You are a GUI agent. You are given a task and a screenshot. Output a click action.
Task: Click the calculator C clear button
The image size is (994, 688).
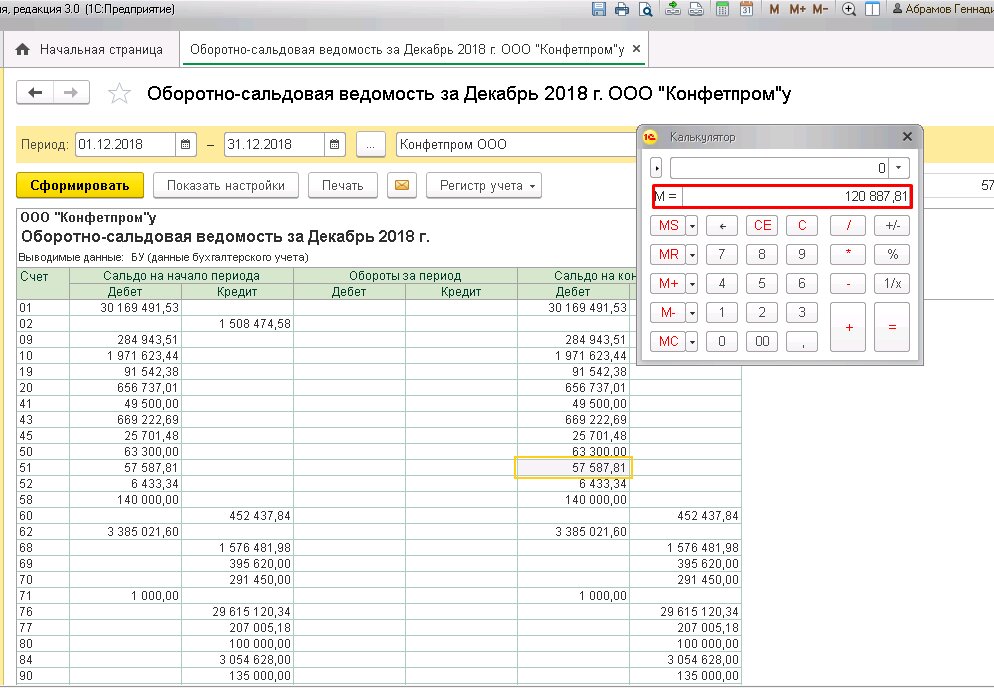coord(802,225)
